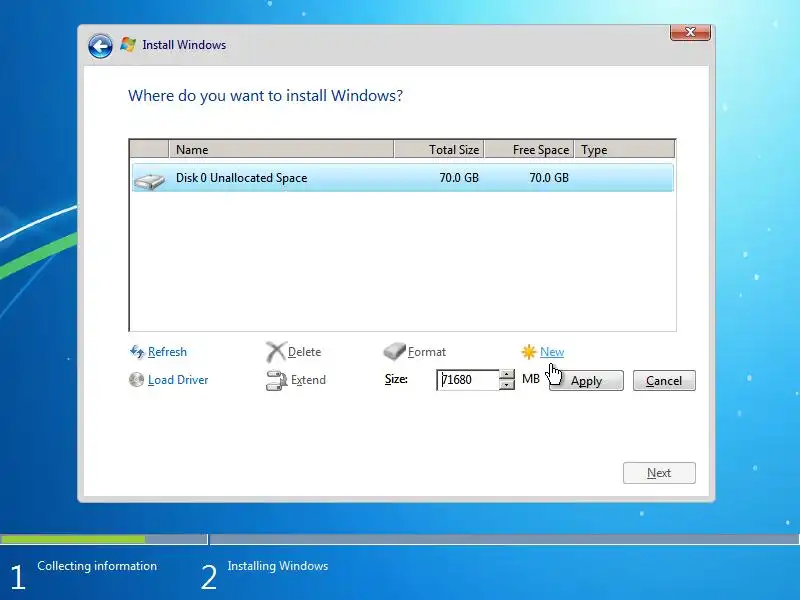Click the Format drive eraser icon
Viewport: 800px width, 600px height.
coord(394,351)
